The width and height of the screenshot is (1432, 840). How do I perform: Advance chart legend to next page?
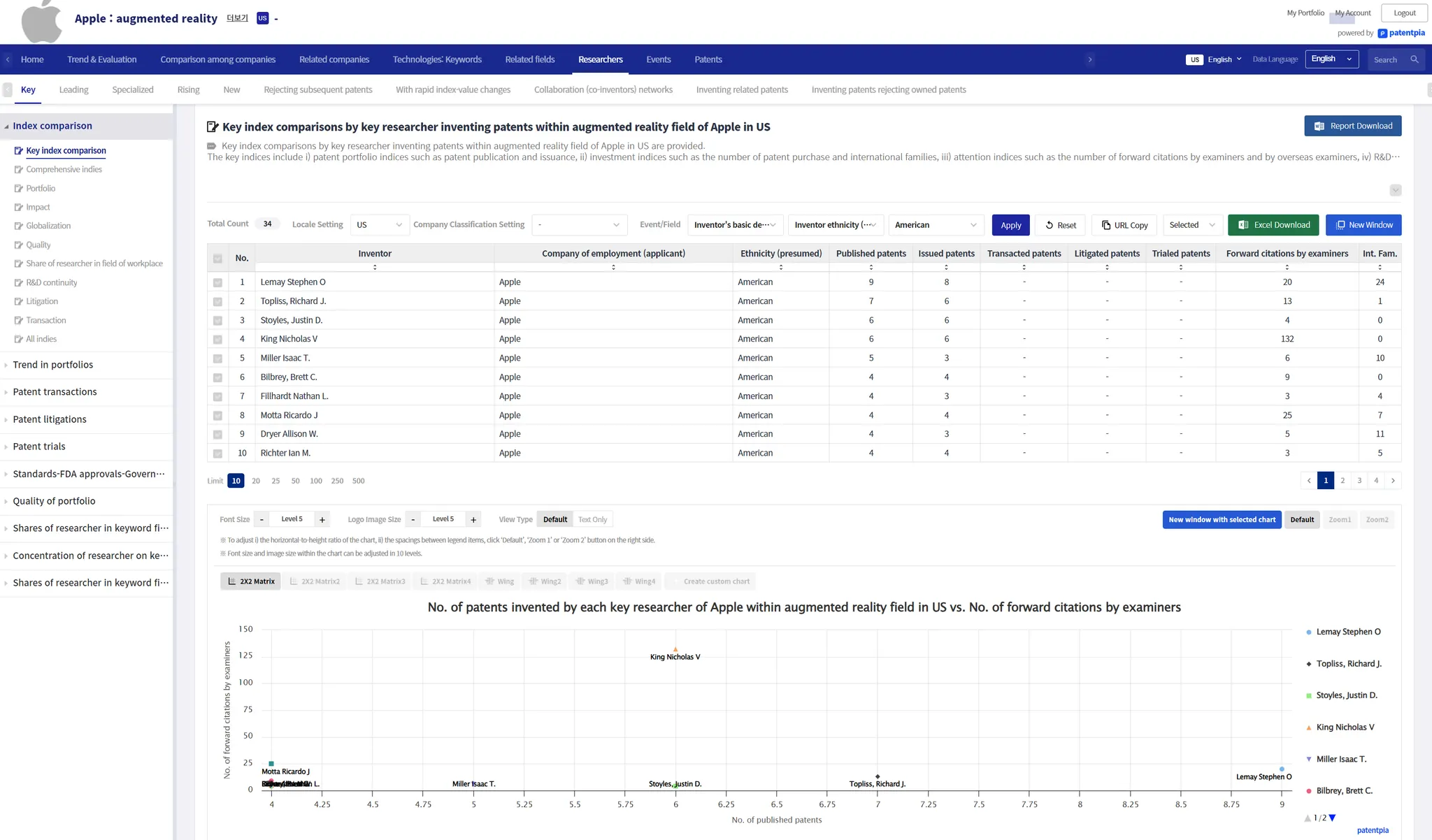tap(1332, 818)
